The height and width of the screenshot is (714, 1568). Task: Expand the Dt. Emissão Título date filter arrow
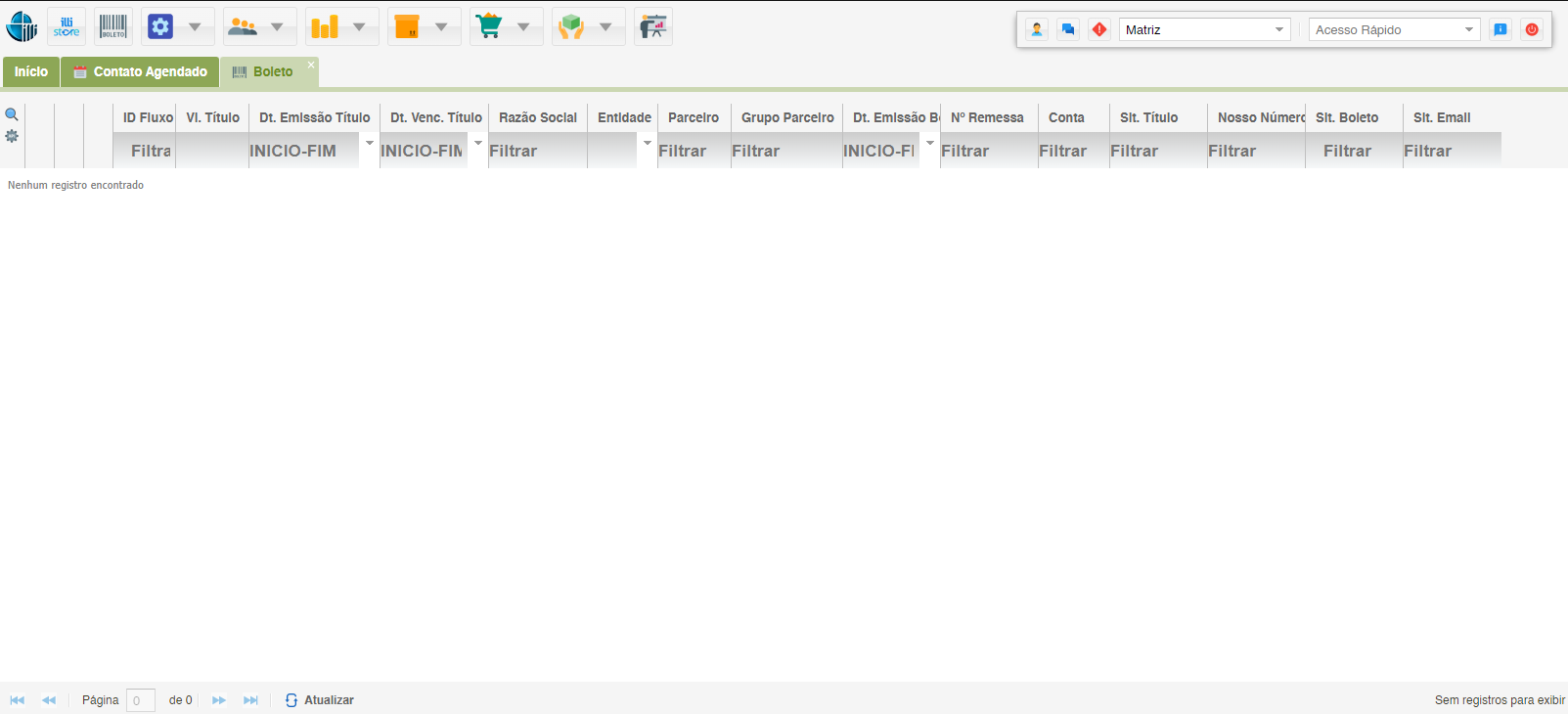(370, 143)
